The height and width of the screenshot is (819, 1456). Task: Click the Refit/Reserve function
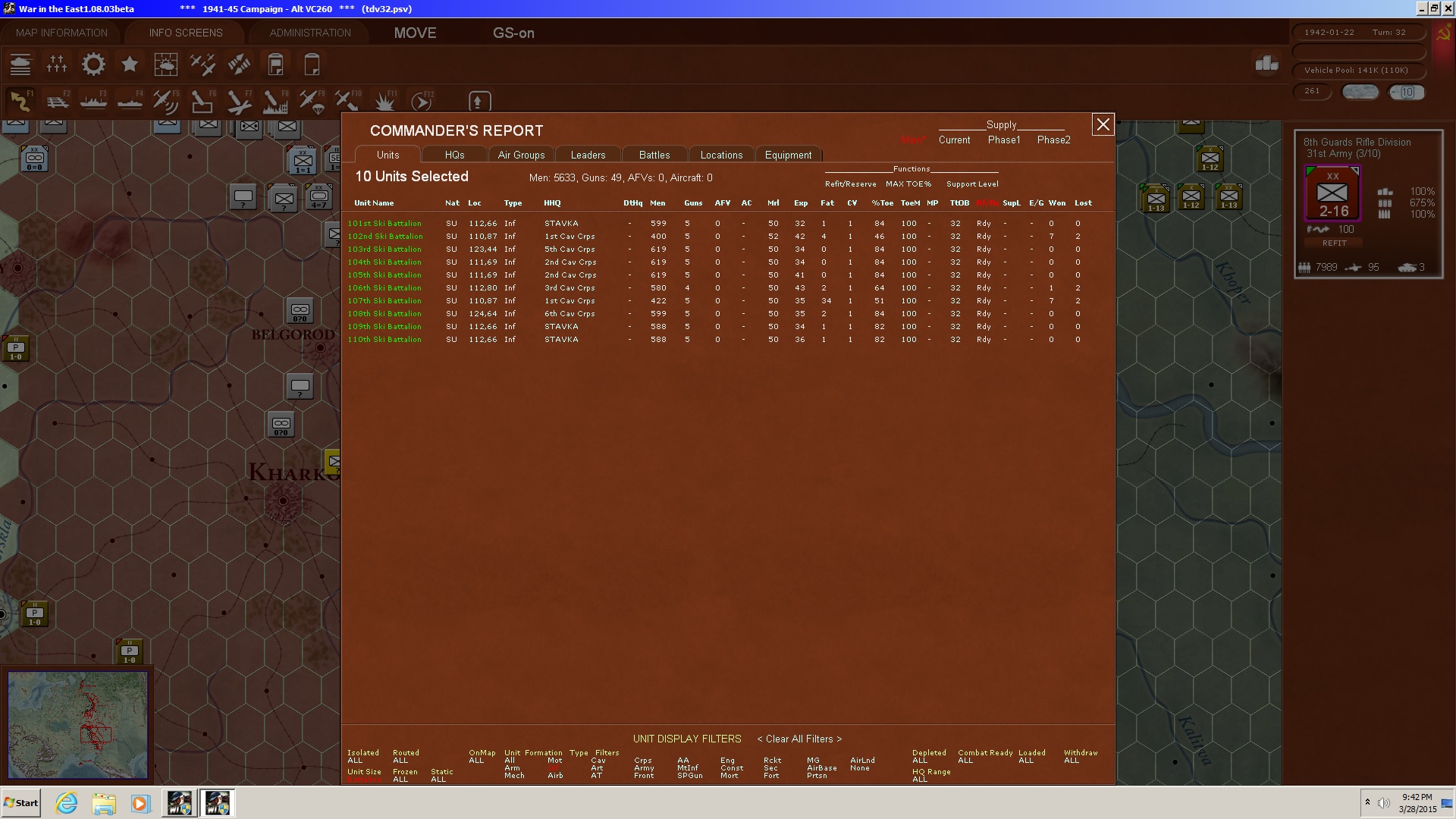(x=851, y=184)
